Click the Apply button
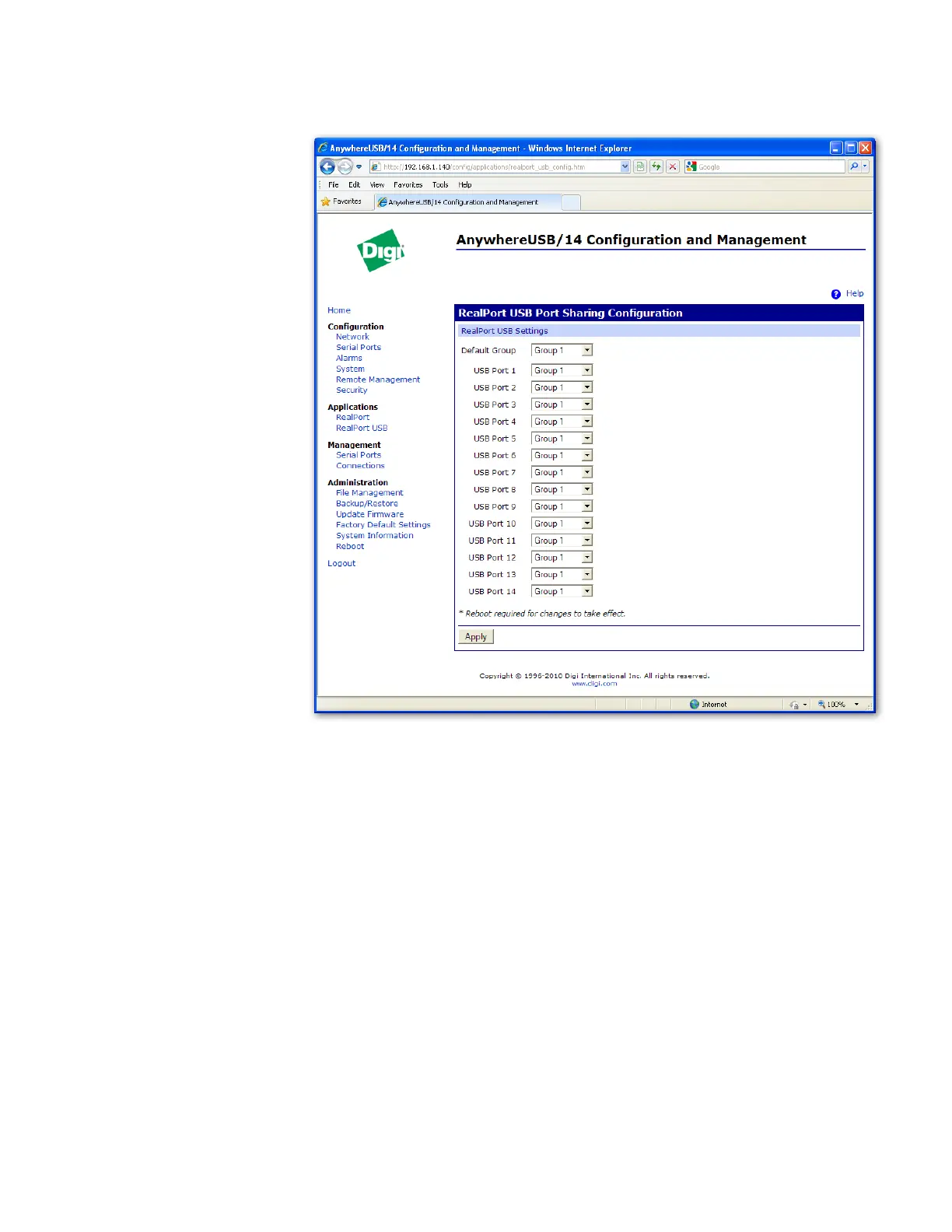 tap(476, 636)
